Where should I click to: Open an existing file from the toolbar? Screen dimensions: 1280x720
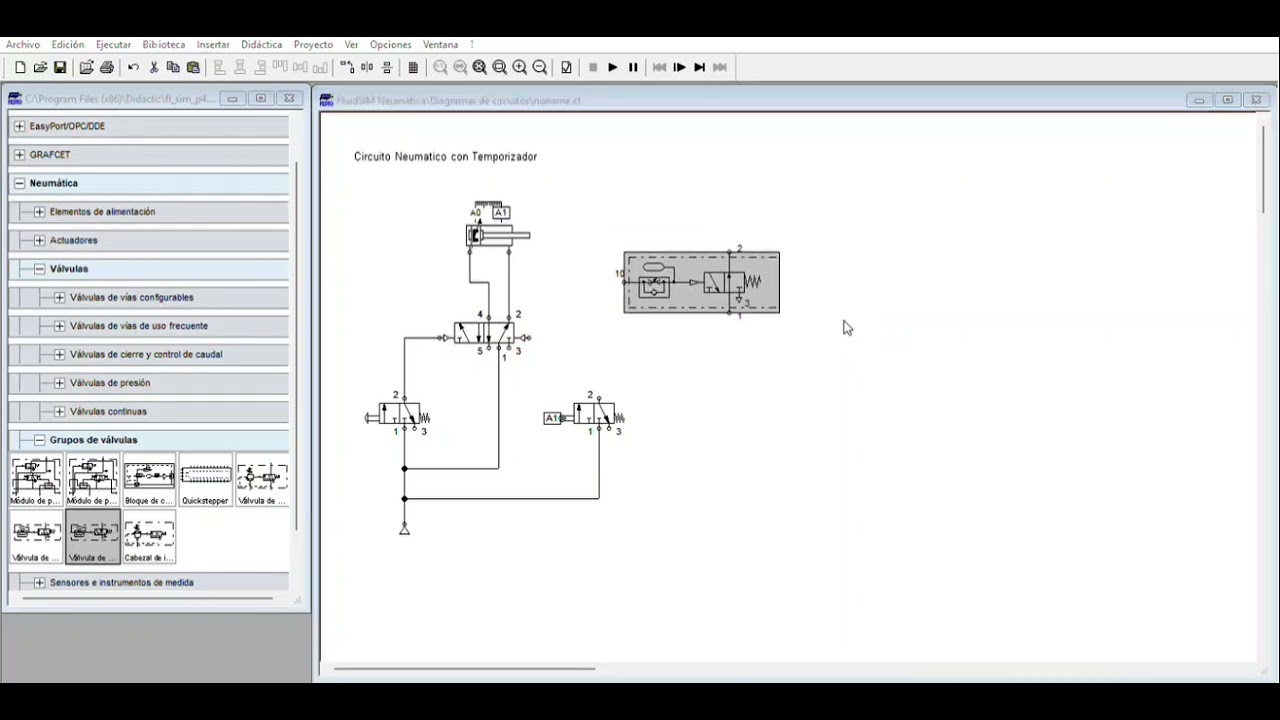40,67
